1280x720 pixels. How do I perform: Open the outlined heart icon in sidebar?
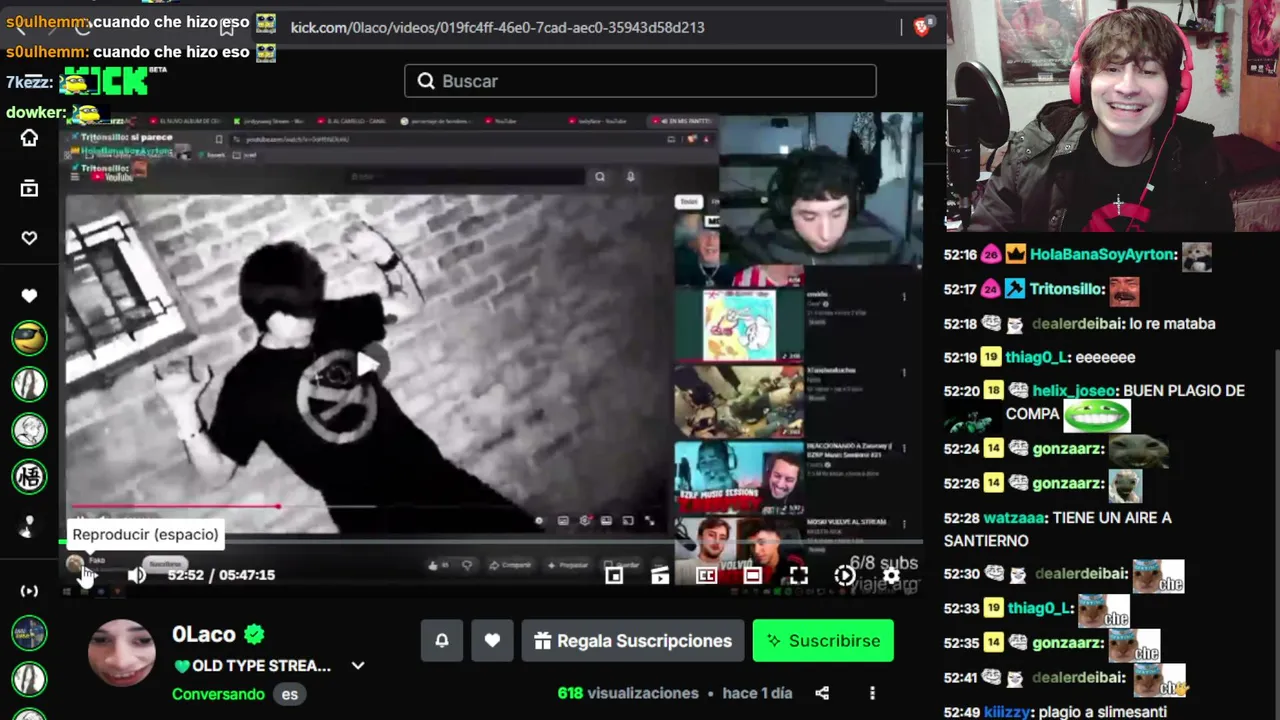[x=29, y=238]
